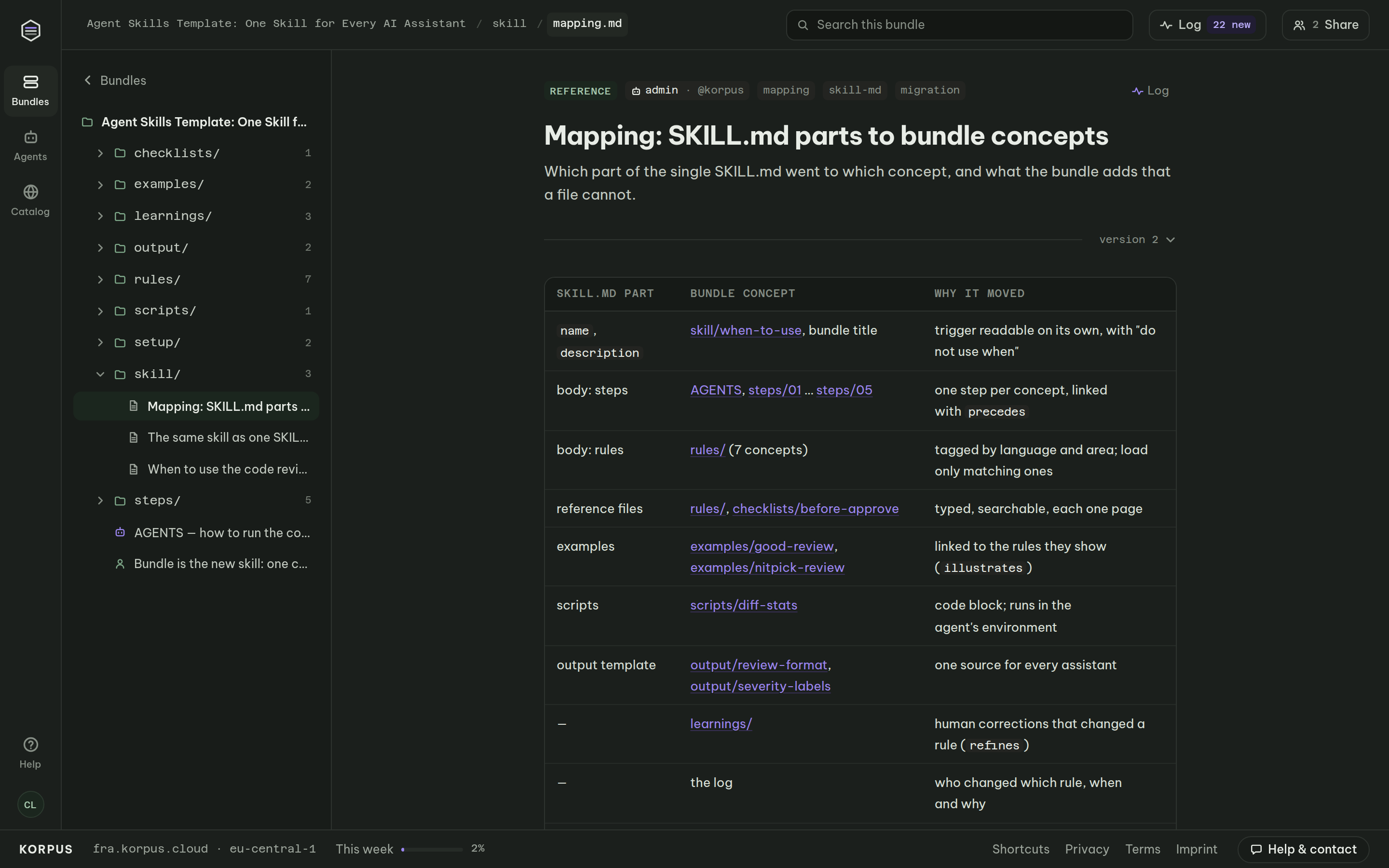Open the Help sidebar icon
Image resolution: width=1389 pixels, height=868 pixels.
click(30, 753)
